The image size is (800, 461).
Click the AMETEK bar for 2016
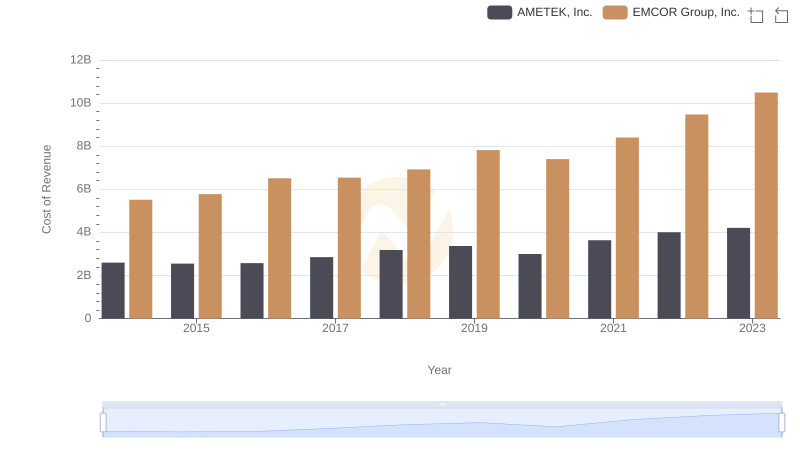click(252, 291)
